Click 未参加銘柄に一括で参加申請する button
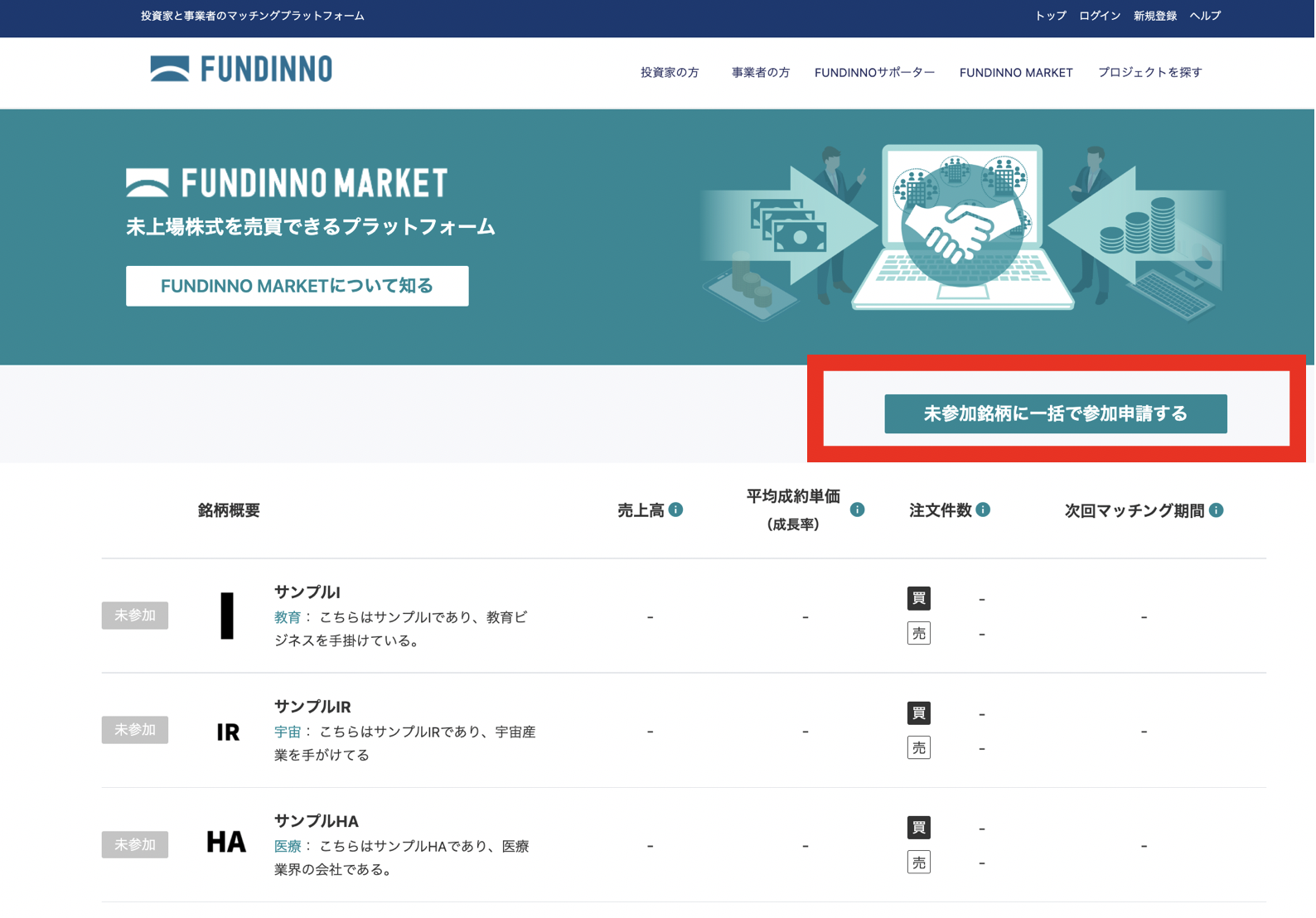1316x918 pixels. 1055,414
